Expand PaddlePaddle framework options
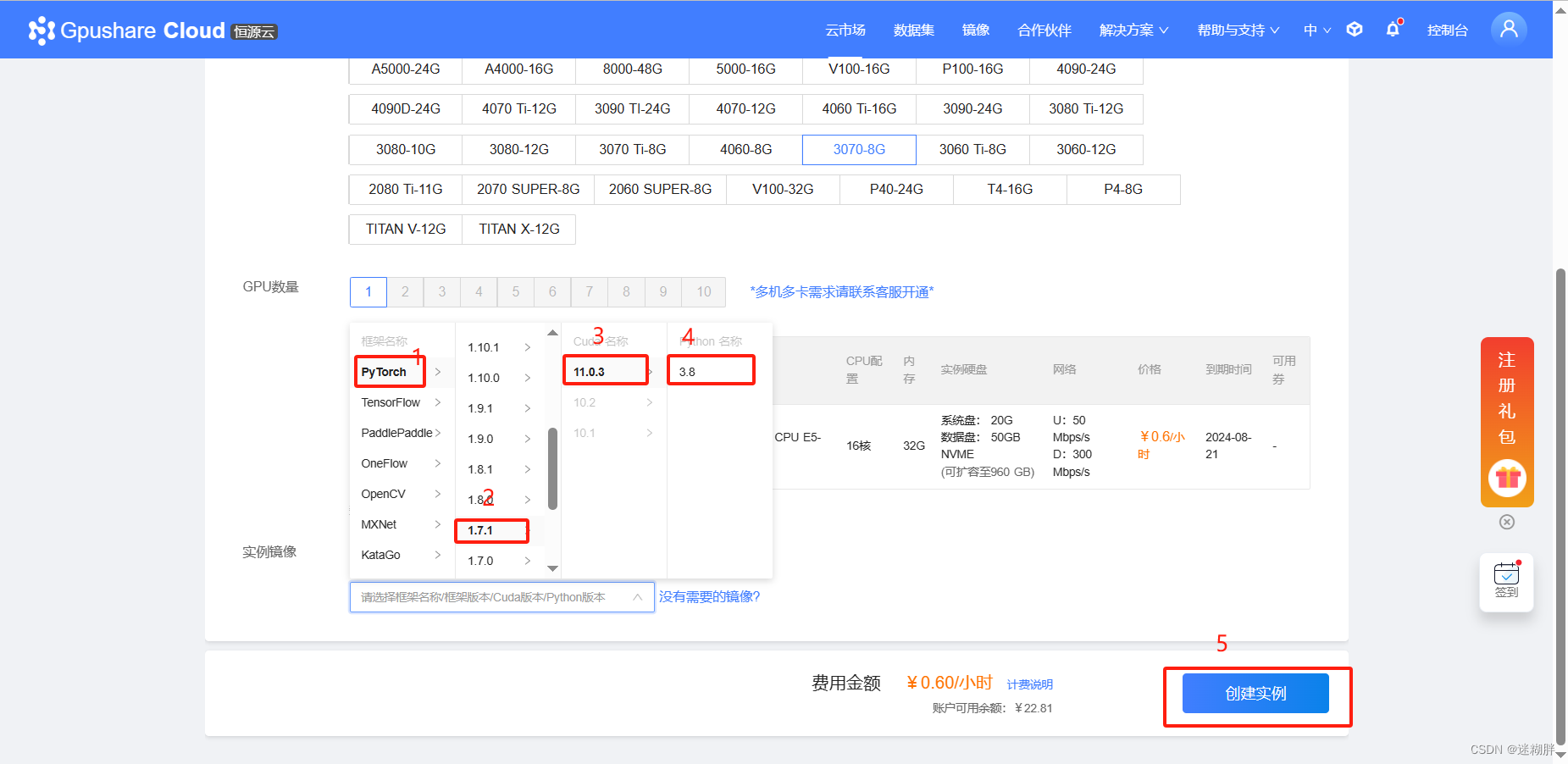 coord(402,433)
